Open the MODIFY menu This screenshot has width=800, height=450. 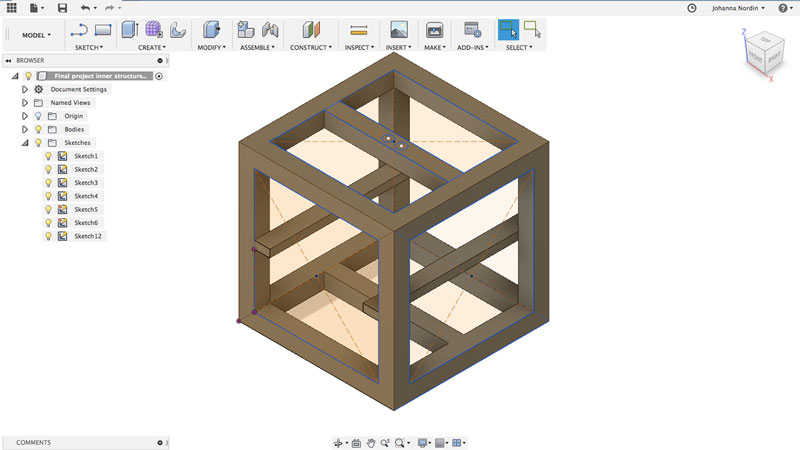click(211, 47)
